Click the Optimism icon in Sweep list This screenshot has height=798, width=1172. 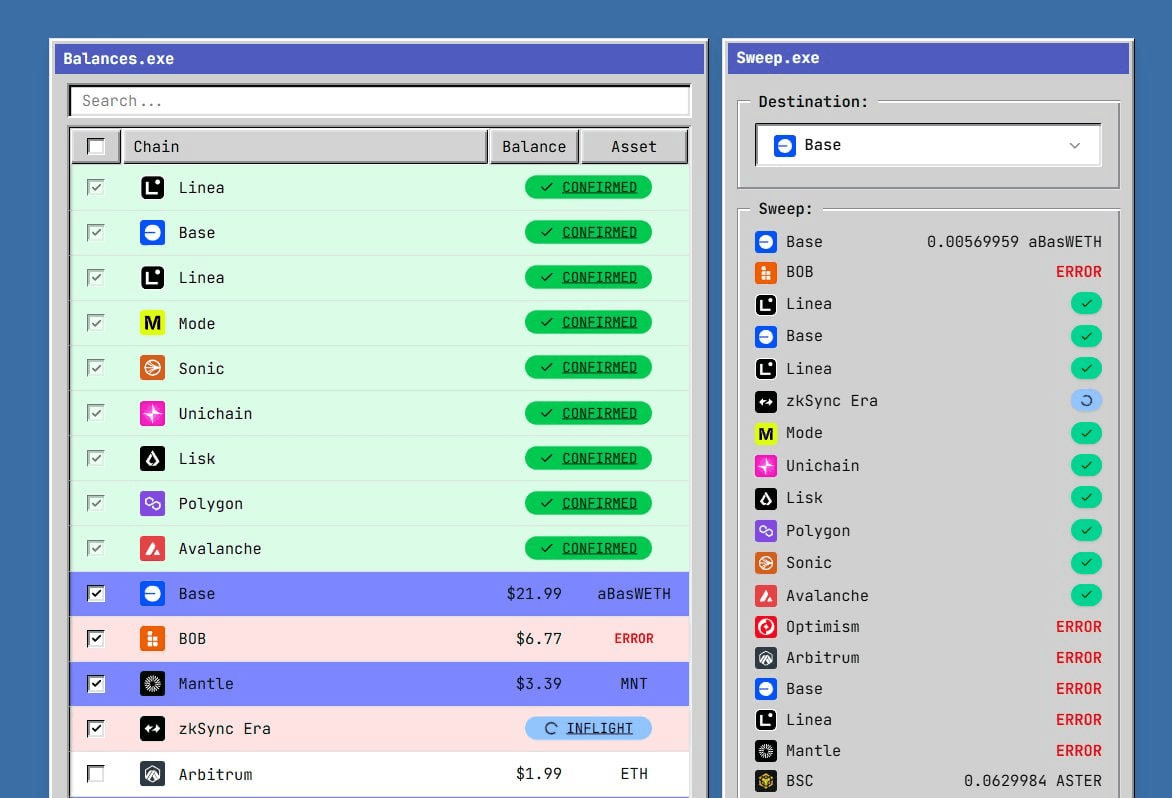point(766,627)
